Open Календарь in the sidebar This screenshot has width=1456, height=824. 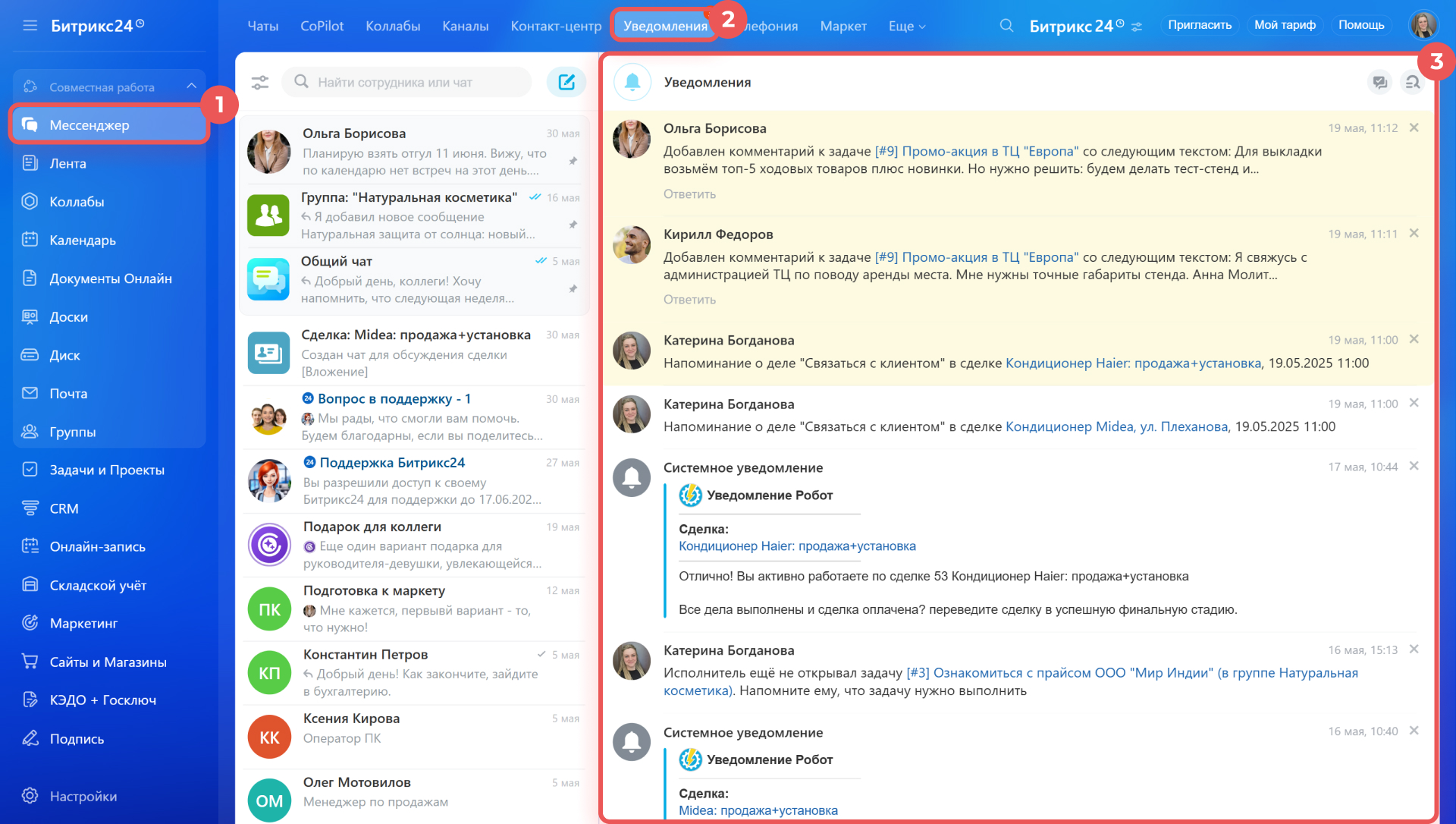point(109,240)
